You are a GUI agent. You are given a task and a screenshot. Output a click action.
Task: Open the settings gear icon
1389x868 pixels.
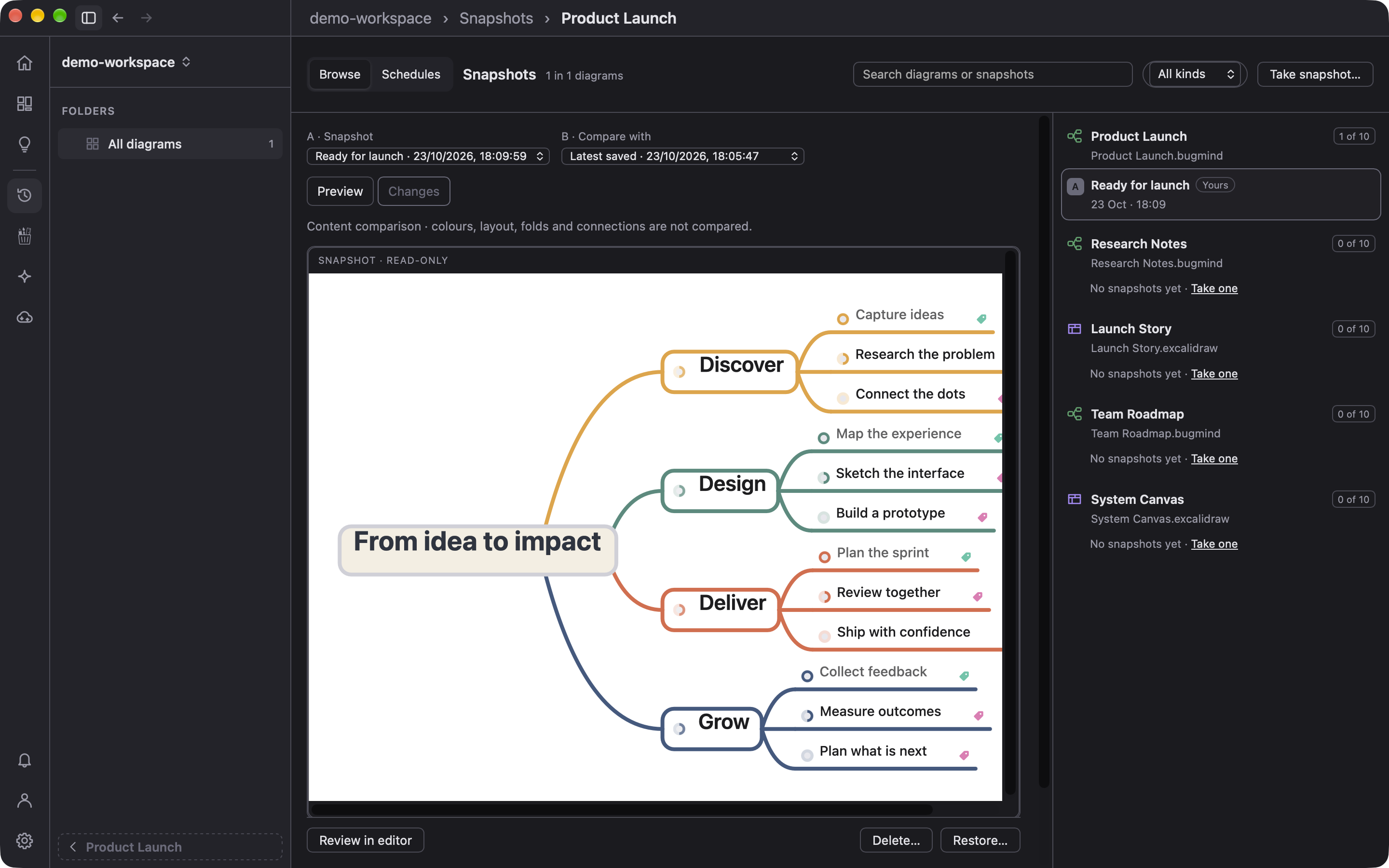(24, 841)
